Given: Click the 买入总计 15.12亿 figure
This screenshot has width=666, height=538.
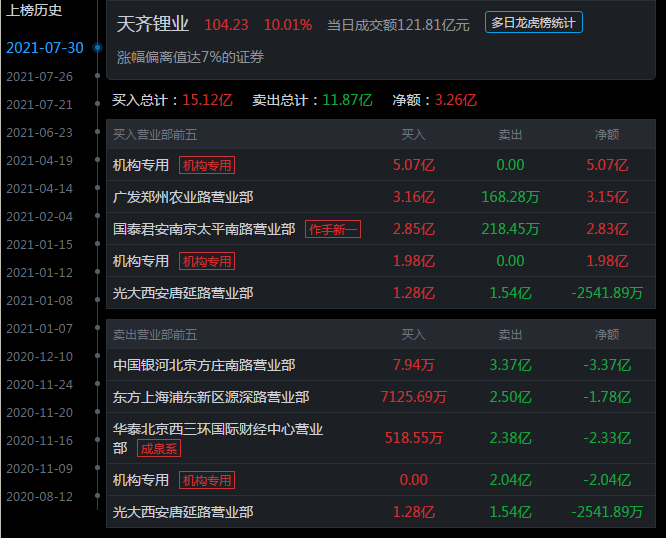Looking at the screenshot, I should tap(207, 100).
